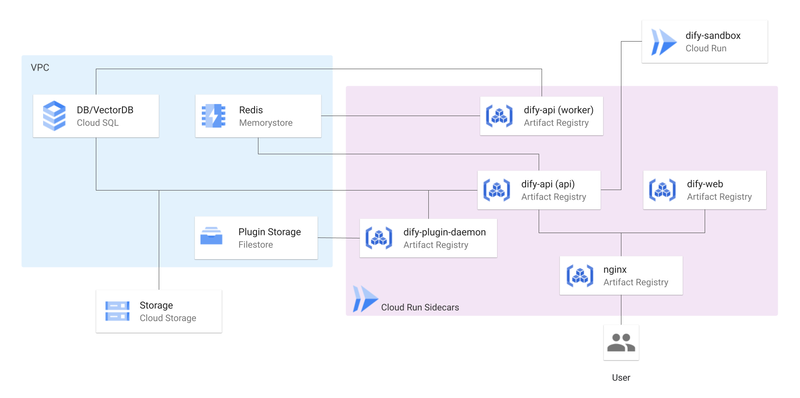Viewport: 800px width, 398px height.
Task: Select the Cloud SQL subtitle
Action: pyautogui.click(x=97, y=123)
